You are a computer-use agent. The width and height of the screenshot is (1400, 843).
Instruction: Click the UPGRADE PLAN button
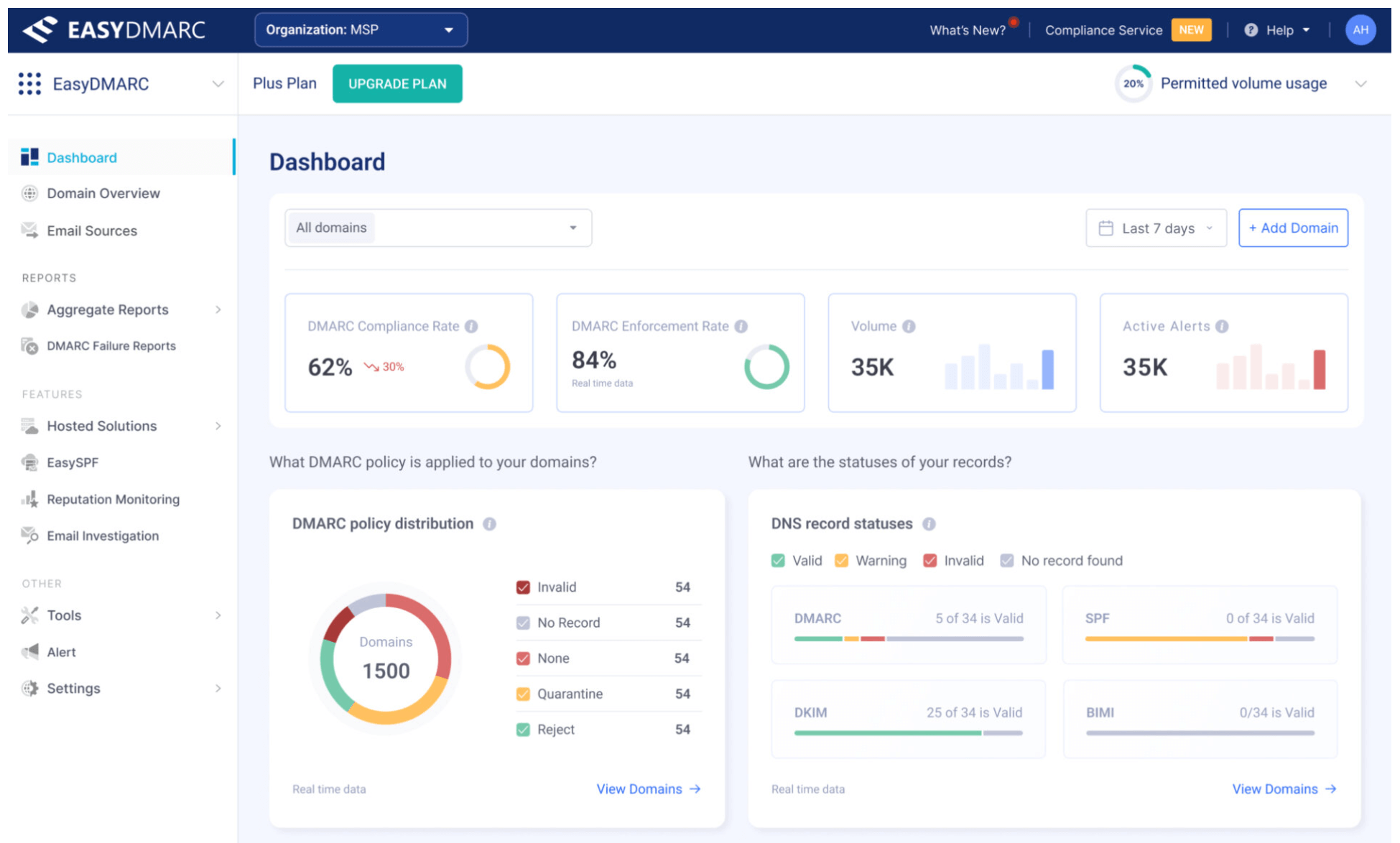click(397, 84)
